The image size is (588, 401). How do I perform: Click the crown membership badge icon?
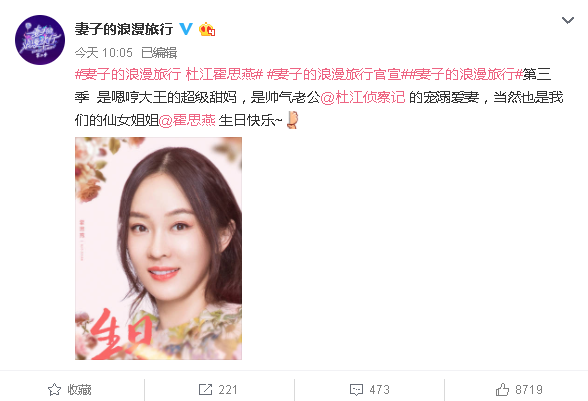[x=207, y=29]
